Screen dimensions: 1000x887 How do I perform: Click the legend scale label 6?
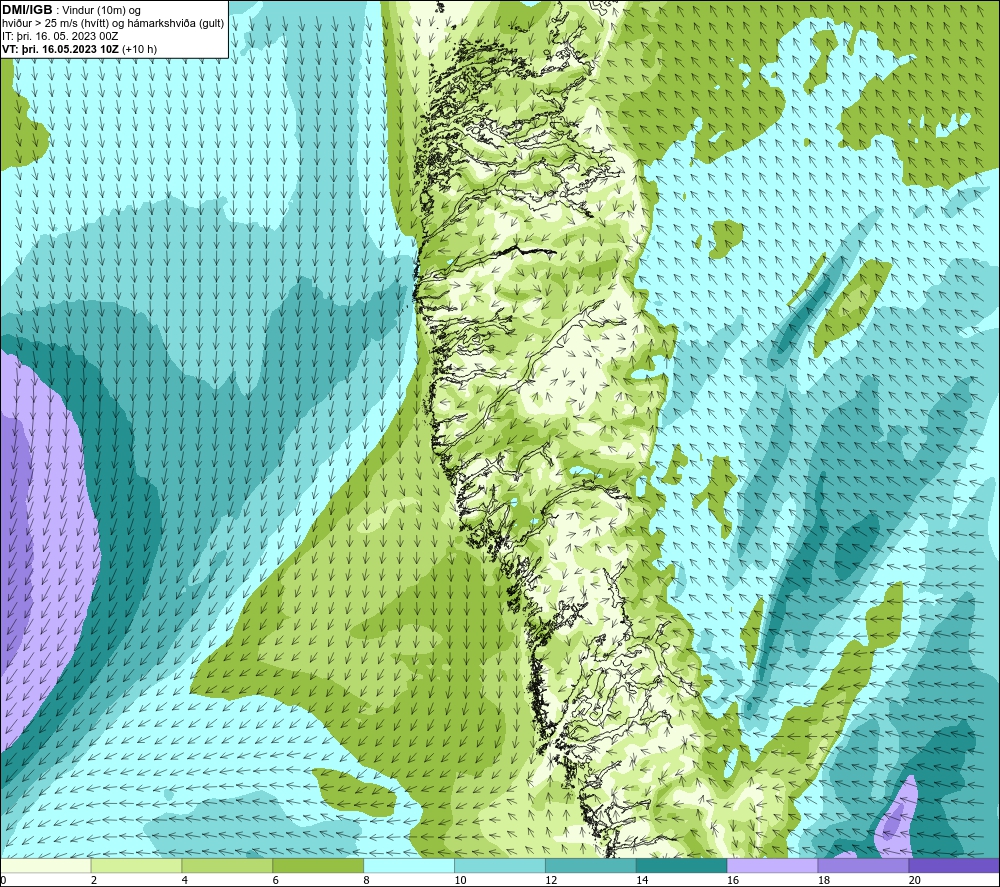click(276, 880)
